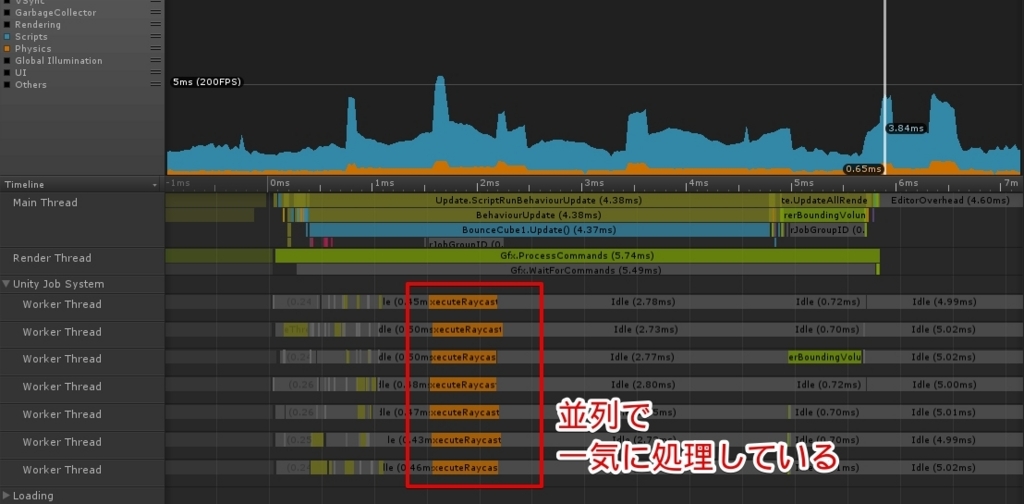Toggle the Rendering category swatch
Screen dimensions: 1024x504
[7, 25]
